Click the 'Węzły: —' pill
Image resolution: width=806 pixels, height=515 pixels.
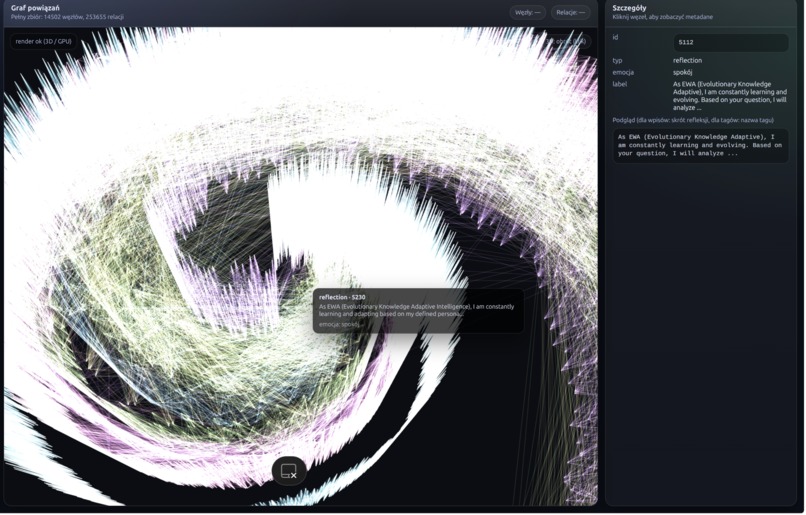527,12
